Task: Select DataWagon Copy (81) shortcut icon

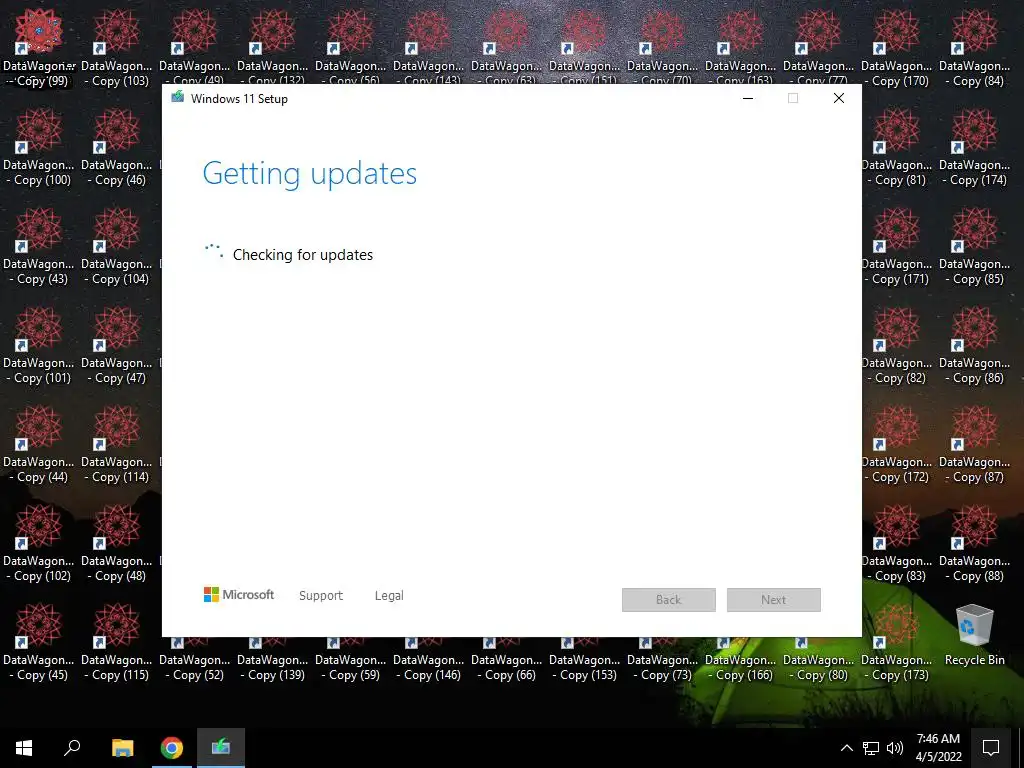Action: coord(897,148)
